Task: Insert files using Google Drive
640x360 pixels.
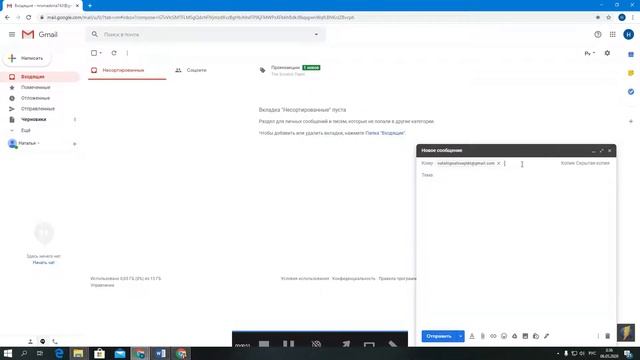Action: pos(514,336)
